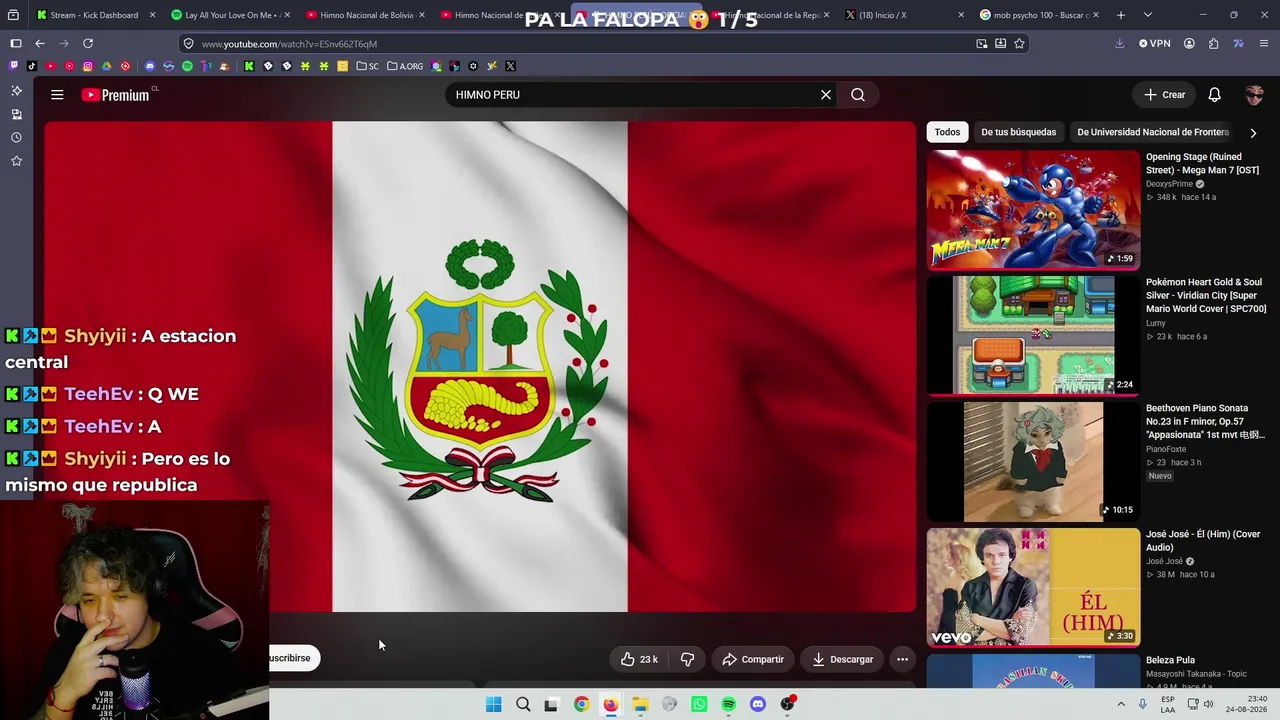The width and height of the screenshot is (1280, 720).
Task: Open the extensions puzzle icon
Action: pyautogui.click(x=1213, y=44)
